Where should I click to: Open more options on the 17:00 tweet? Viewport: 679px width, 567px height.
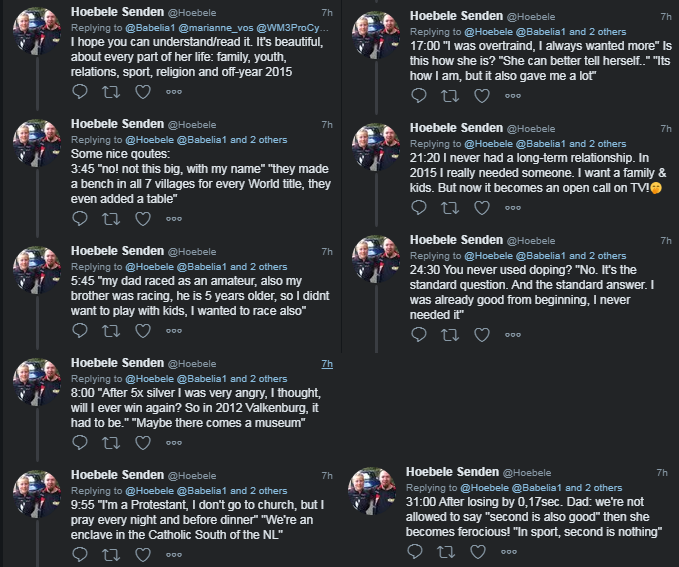click(513, 95)
